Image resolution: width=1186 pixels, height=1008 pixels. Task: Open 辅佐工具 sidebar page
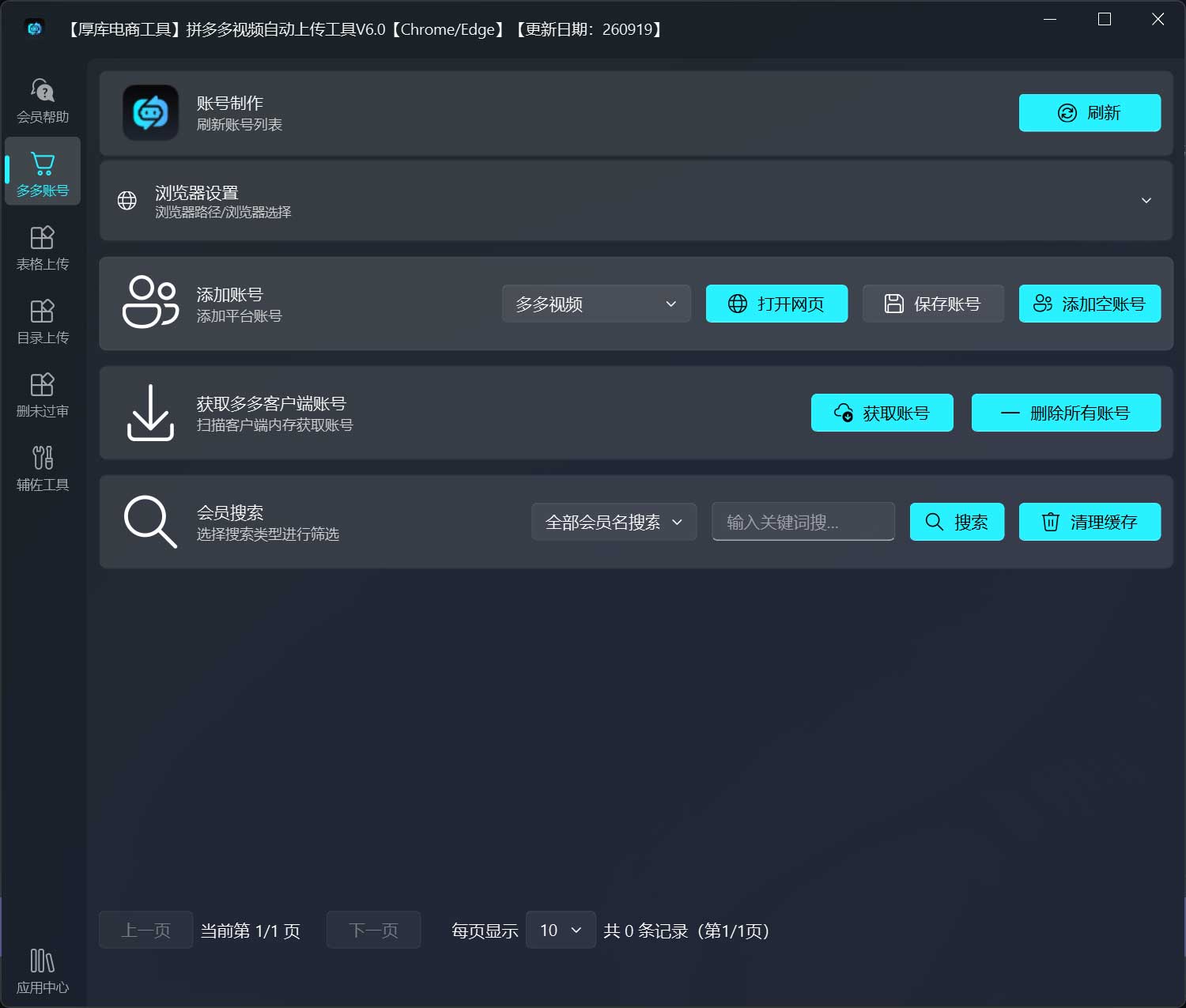tap(43, 469)
